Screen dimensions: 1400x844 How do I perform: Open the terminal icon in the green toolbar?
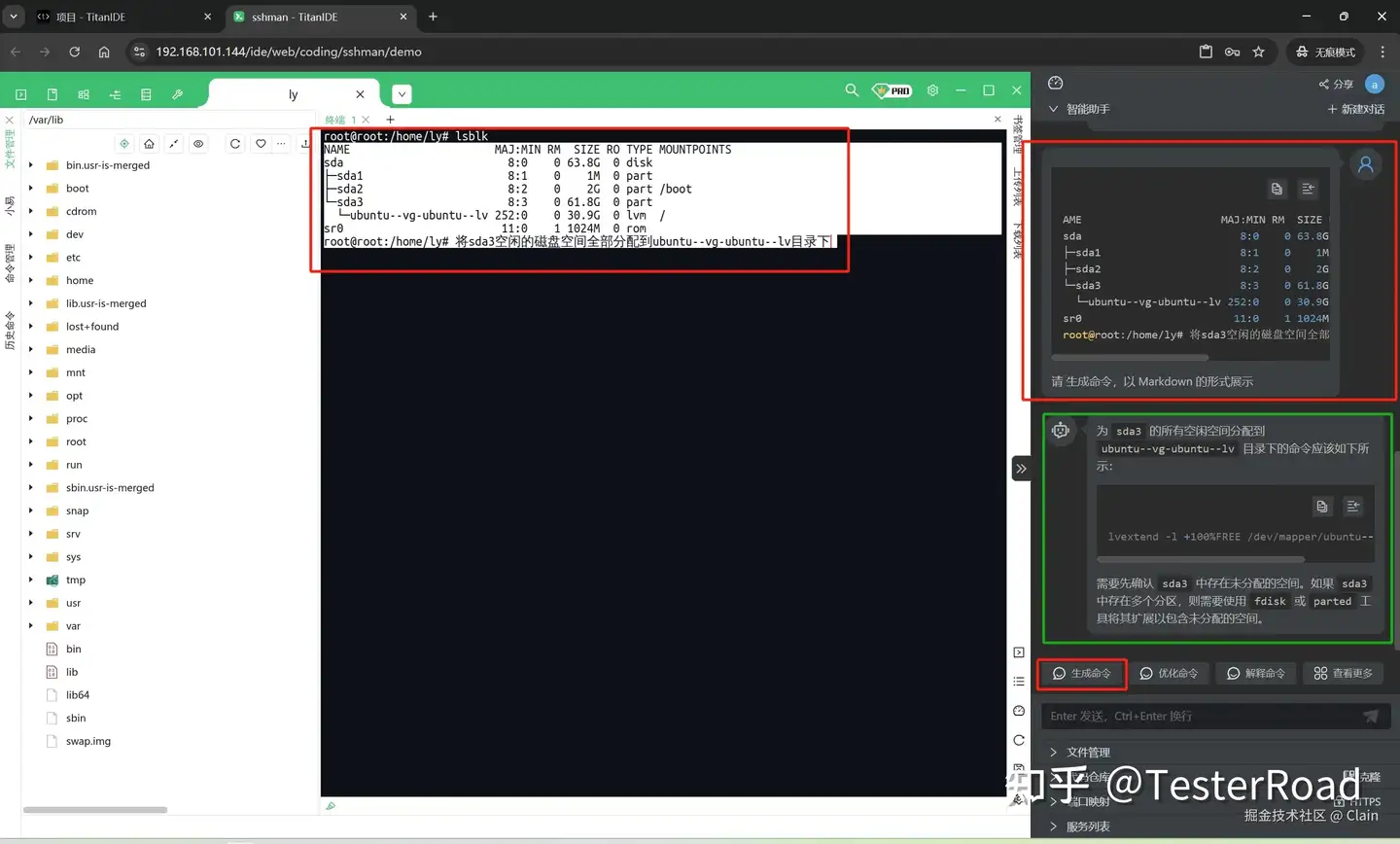pos(20,94)
